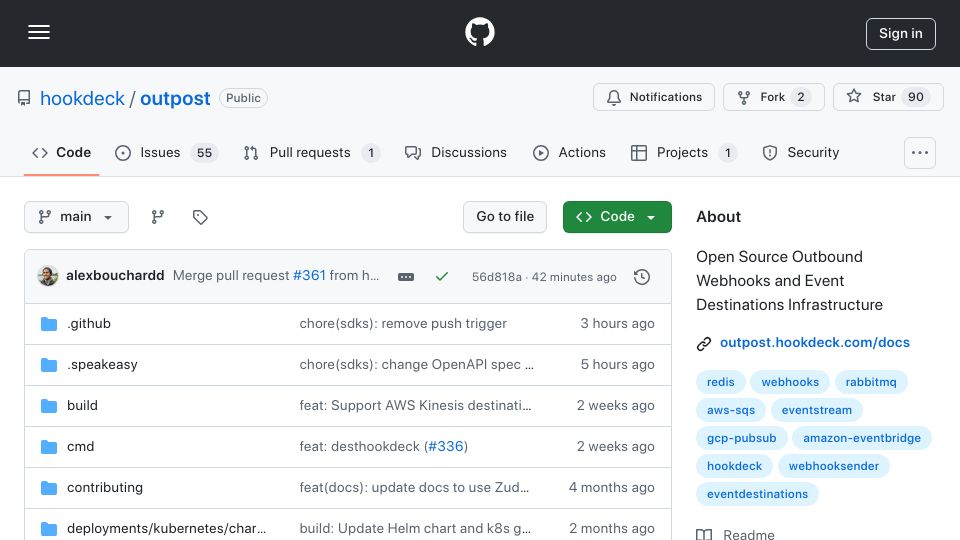960x540 pixels.
Task: Select the eventstream topic tag
Action: (x=817, y=410)
